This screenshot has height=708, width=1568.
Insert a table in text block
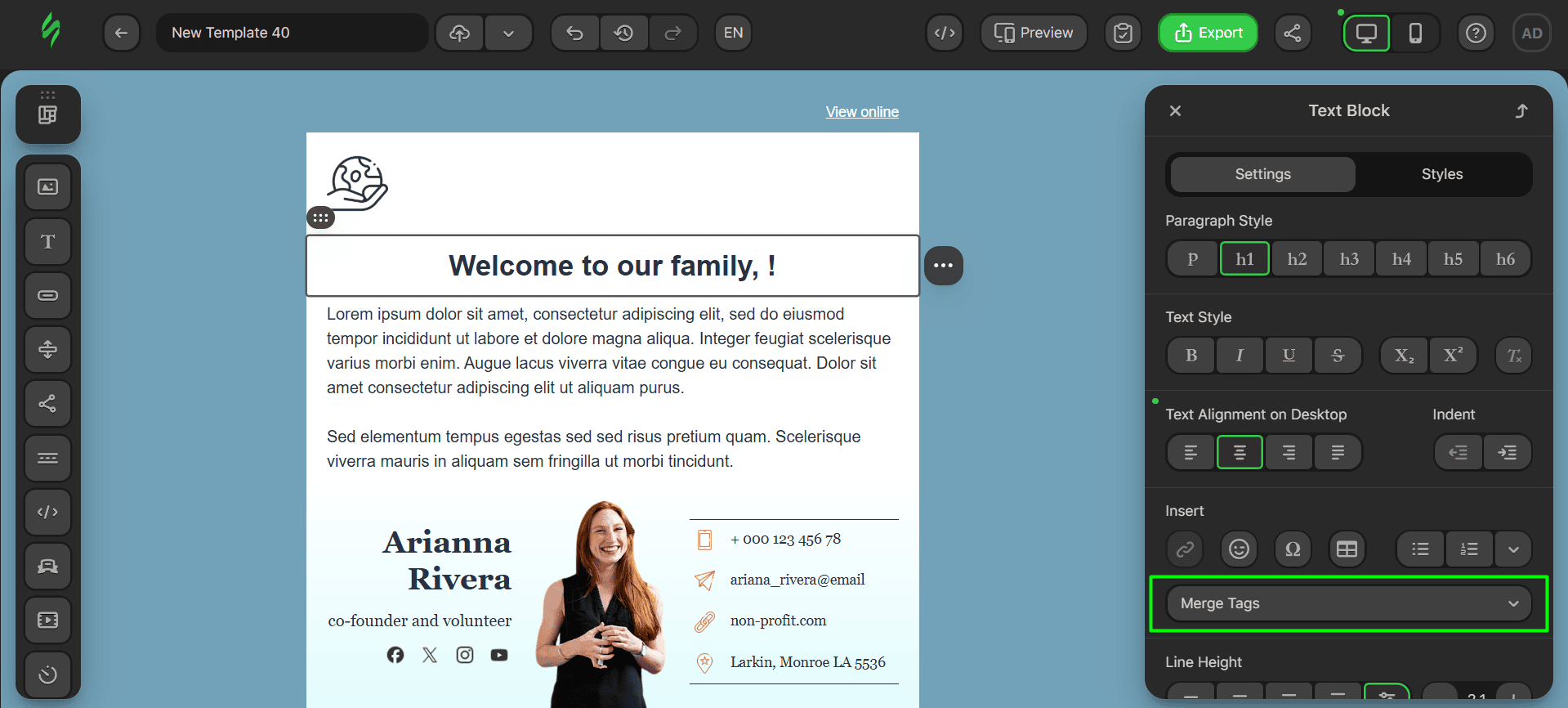tap(1347, 549)
